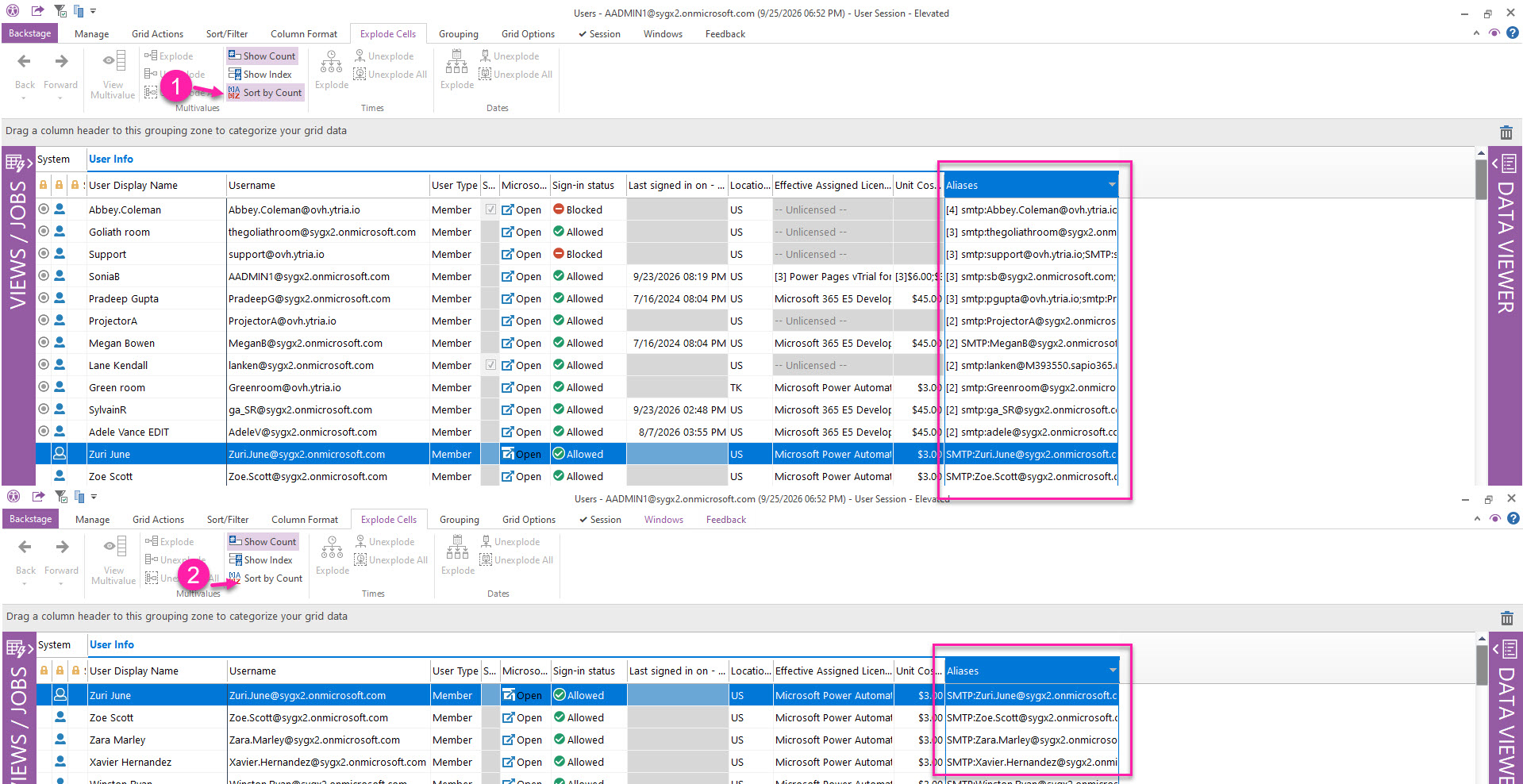Toggle Sort by Count in top window
This screenshot has width=1523, height=784.
pos(264,93)
